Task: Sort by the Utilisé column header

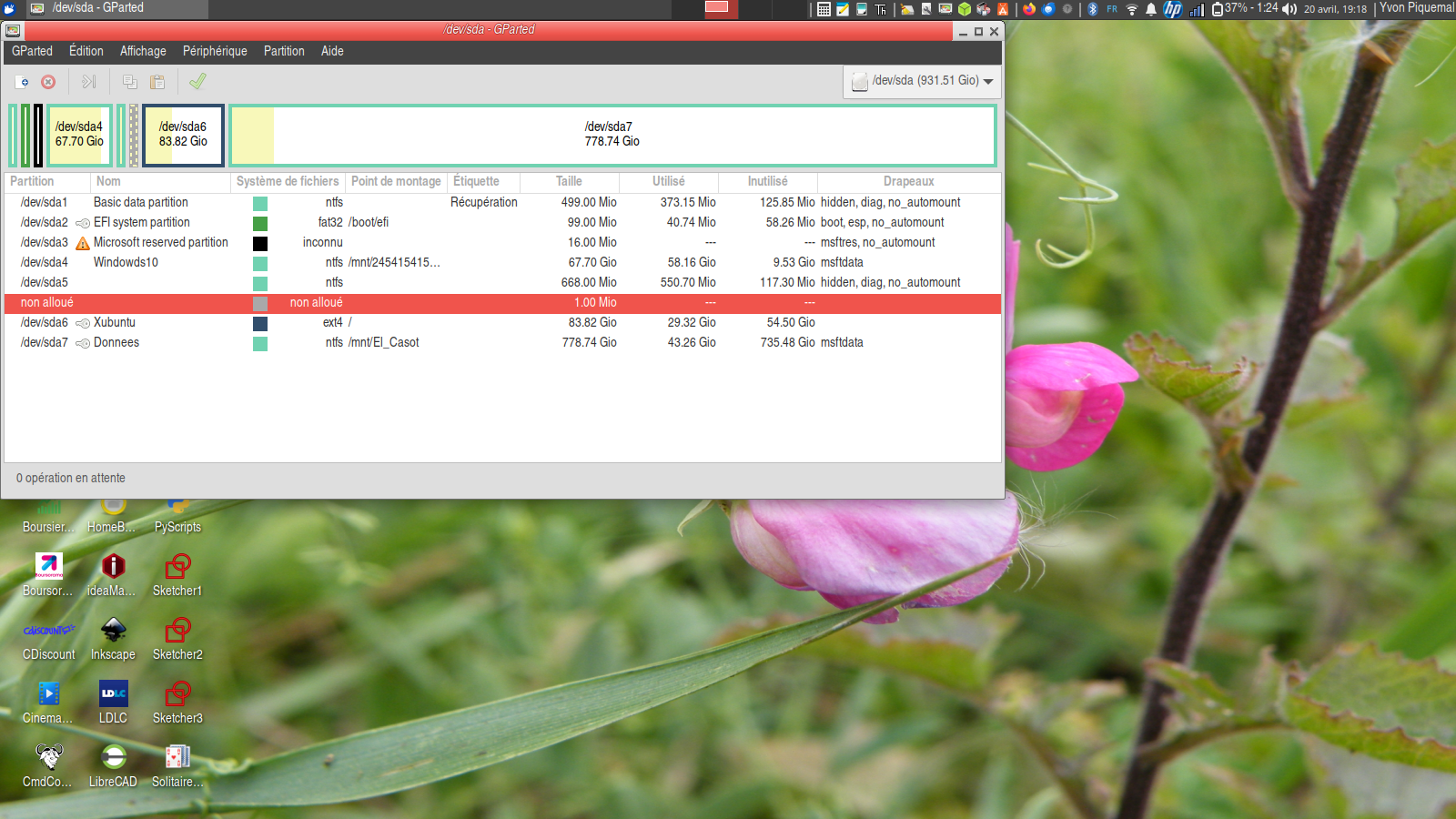Action: click(669, 182)
